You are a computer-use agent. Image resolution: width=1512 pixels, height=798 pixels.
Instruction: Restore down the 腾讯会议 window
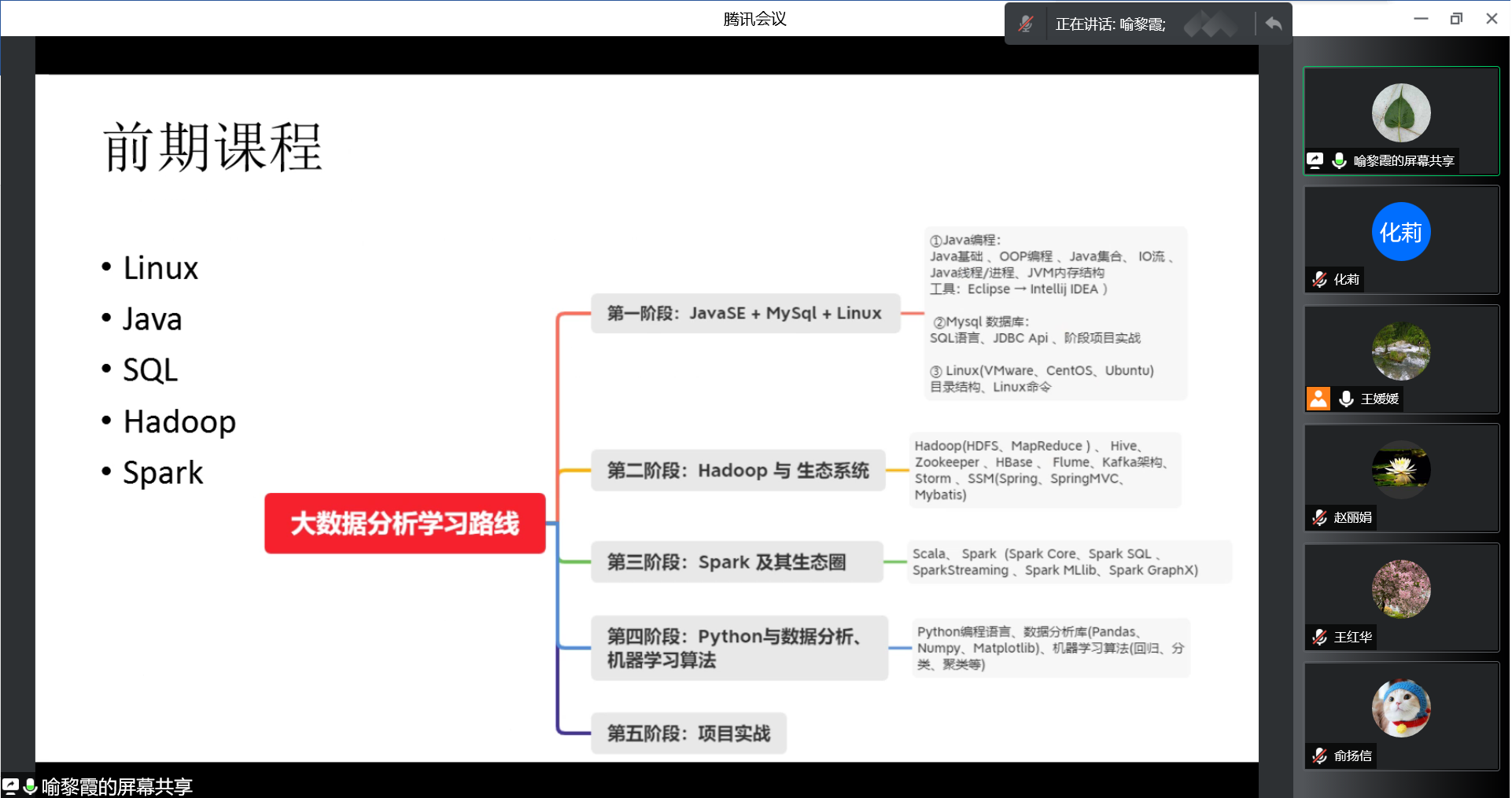click(x=1456, y=19)
